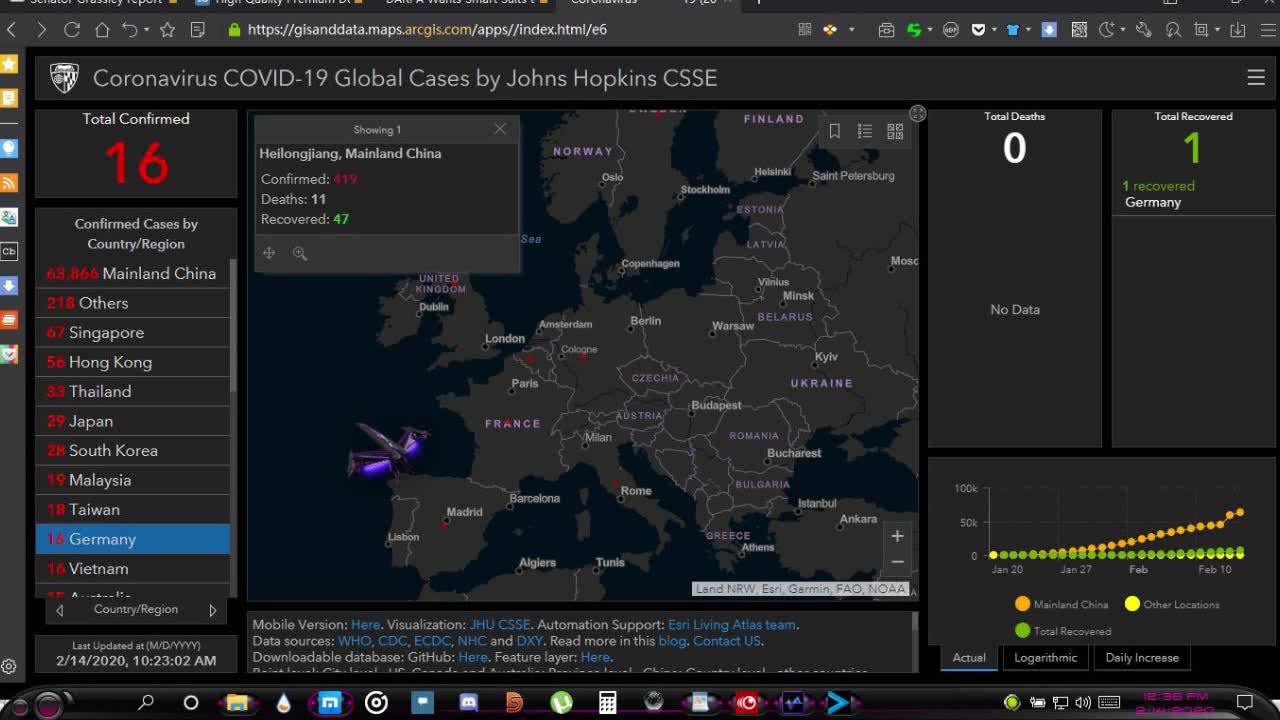
Task: Open the calculator in the taskbar
Action: pyautogui.click(x=607, y=703)
